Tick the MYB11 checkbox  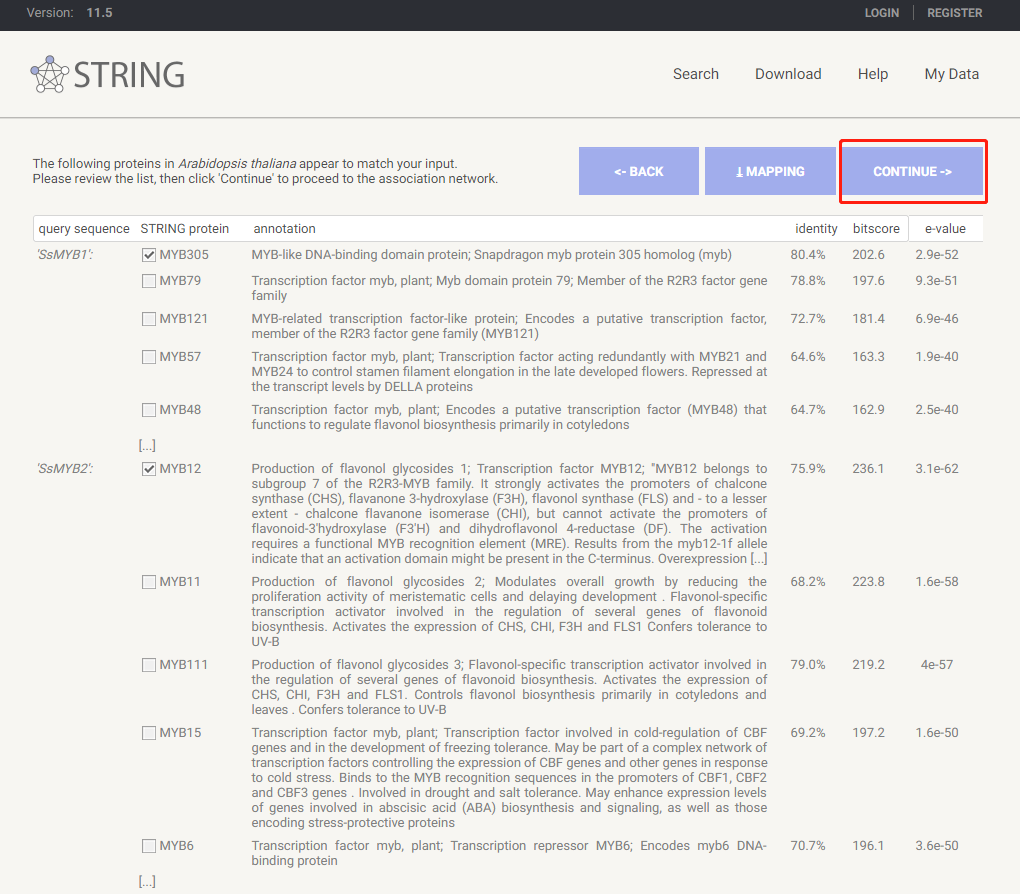point(149,582)
